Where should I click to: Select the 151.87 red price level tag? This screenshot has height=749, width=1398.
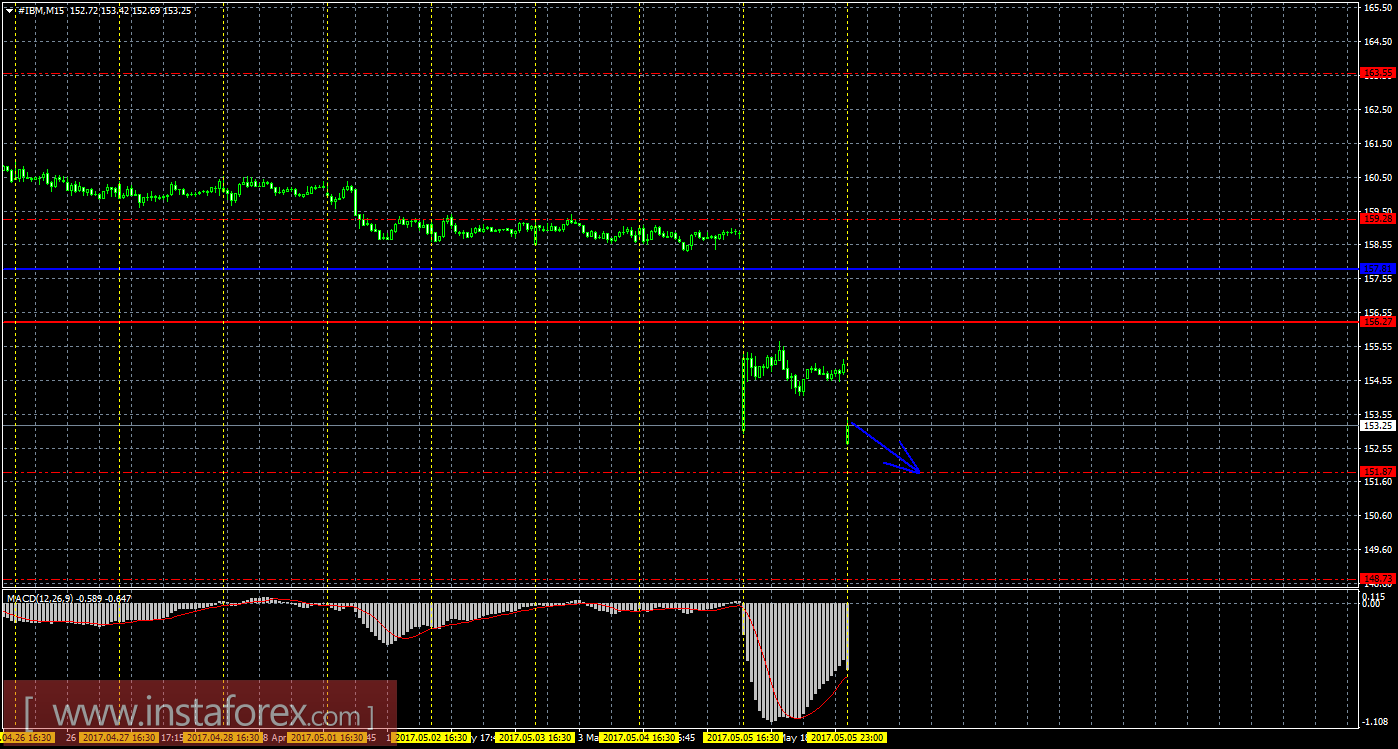click(x=1378, y=471)
